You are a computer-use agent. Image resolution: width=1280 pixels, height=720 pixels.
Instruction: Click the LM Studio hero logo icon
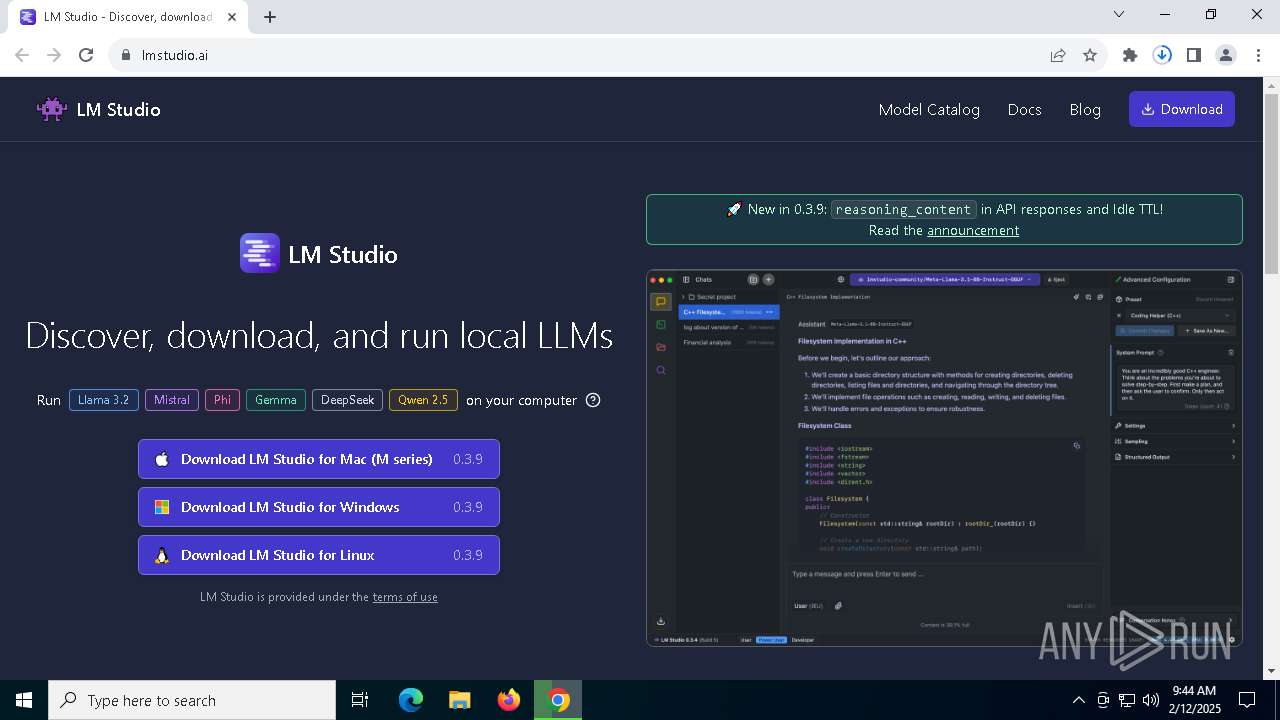coord(260,253)
